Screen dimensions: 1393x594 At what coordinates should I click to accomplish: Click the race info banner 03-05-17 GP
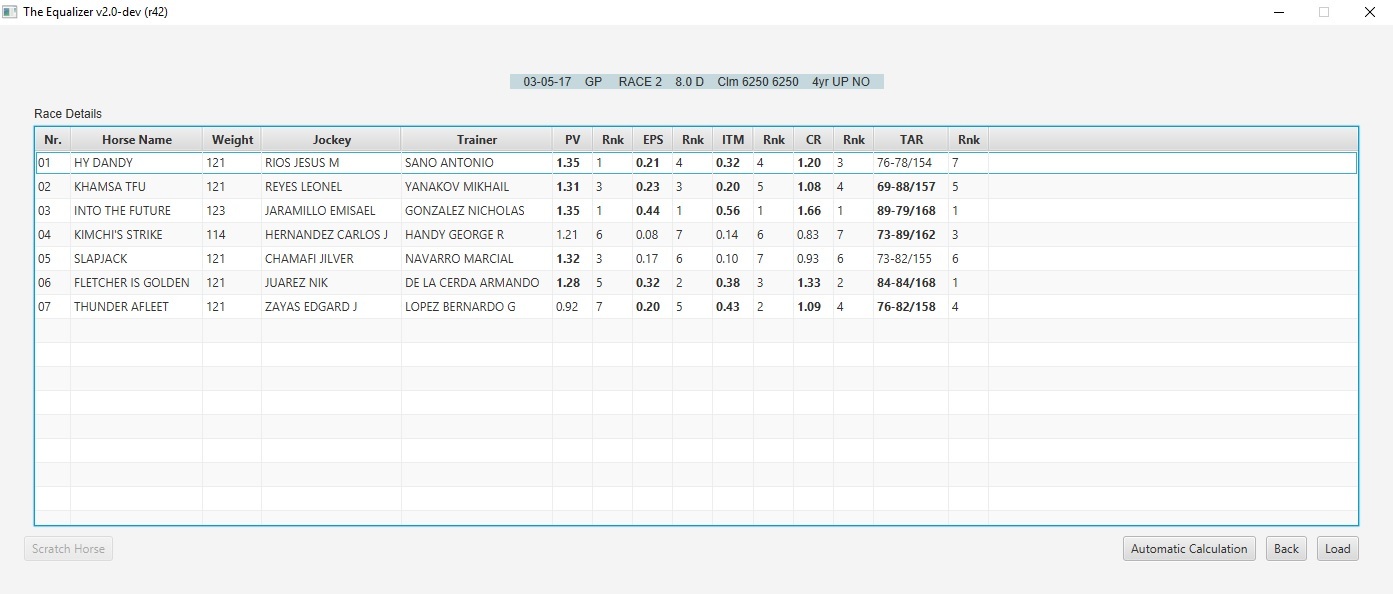coord(697,82)
